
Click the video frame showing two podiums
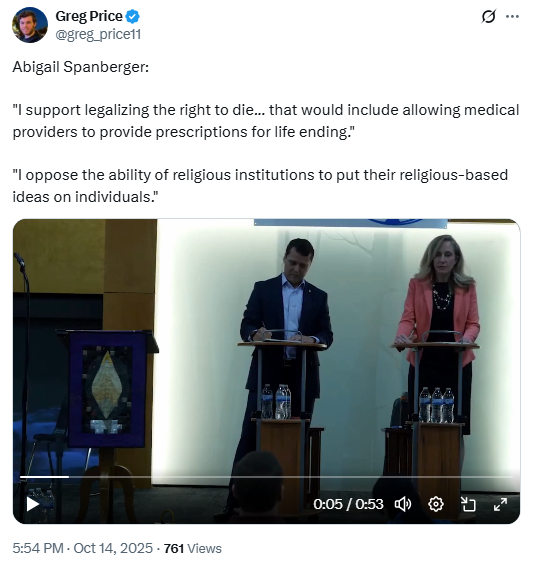point(266,358)
